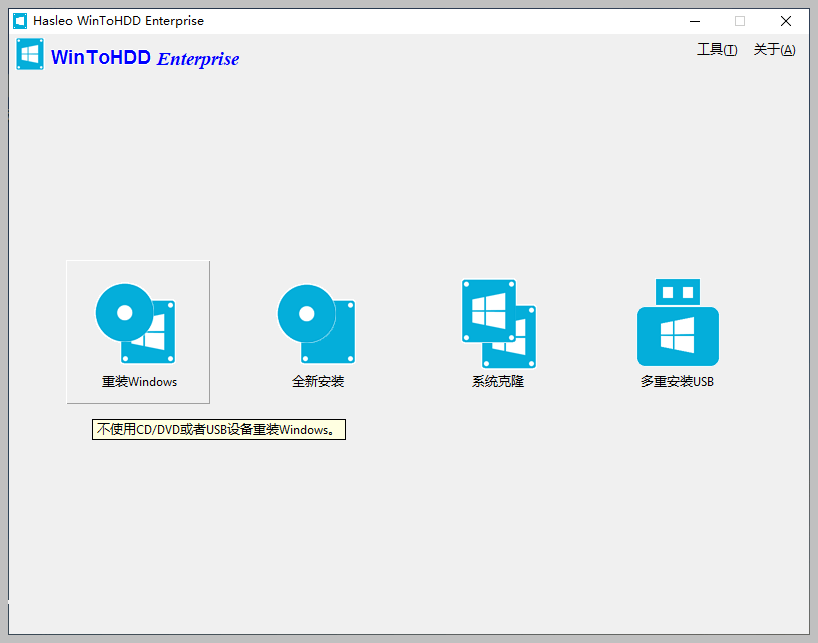This screenshot has height=643, width=818.
Task: Click the tooltip about reinstalling without CD/DVD
Action: (x=219, y=430)
